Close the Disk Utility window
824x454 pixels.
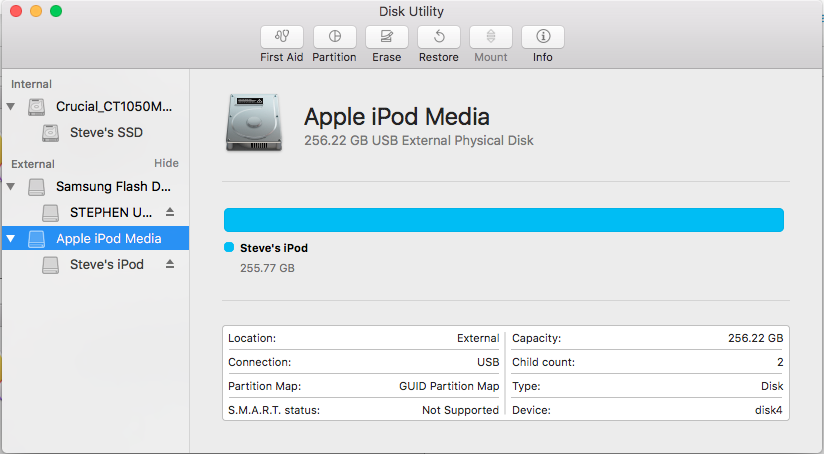(x=16, y=11)
